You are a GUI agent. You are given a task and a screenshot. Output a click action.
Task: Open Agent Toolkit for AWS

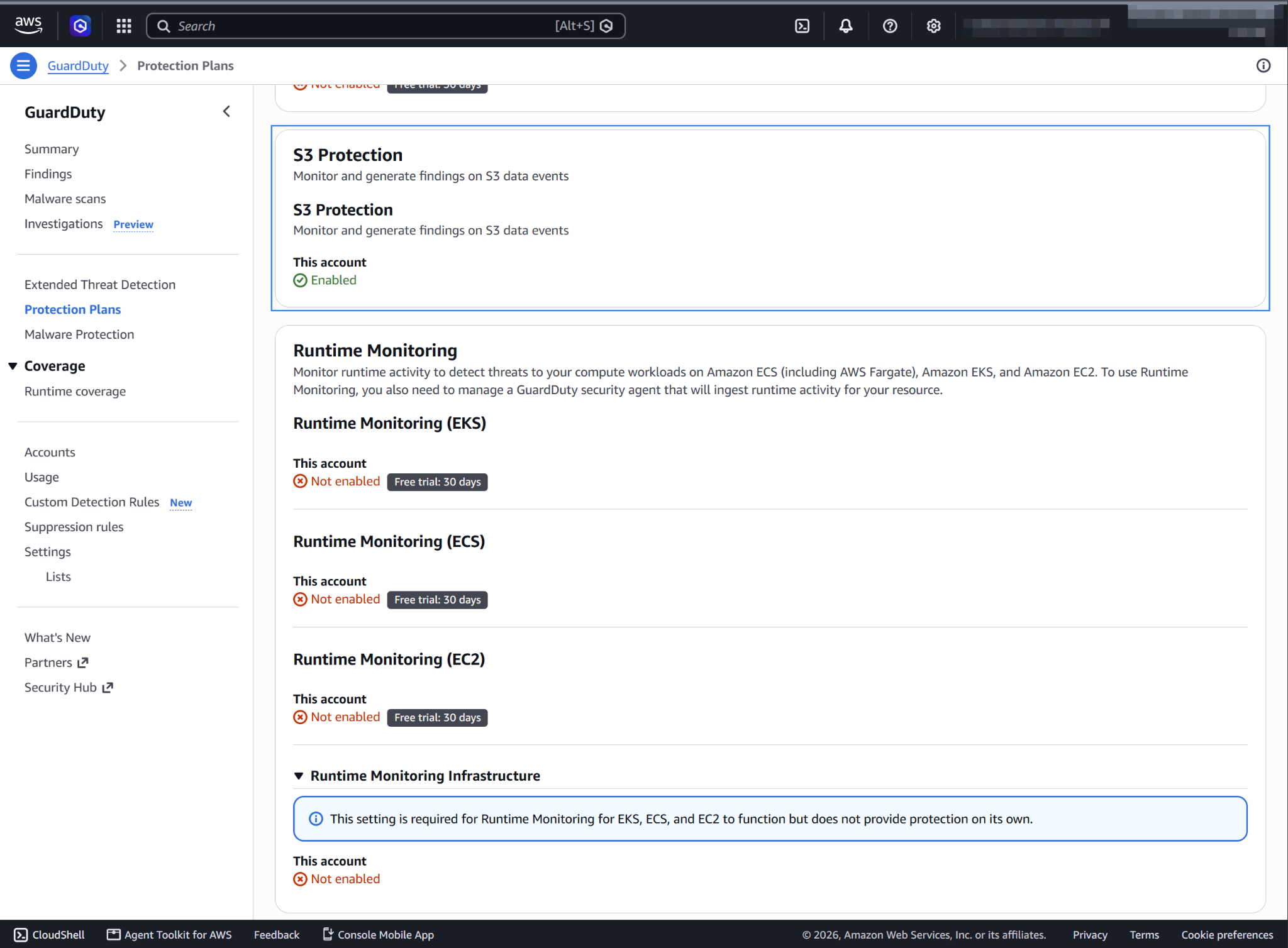(x=169, y=934)
